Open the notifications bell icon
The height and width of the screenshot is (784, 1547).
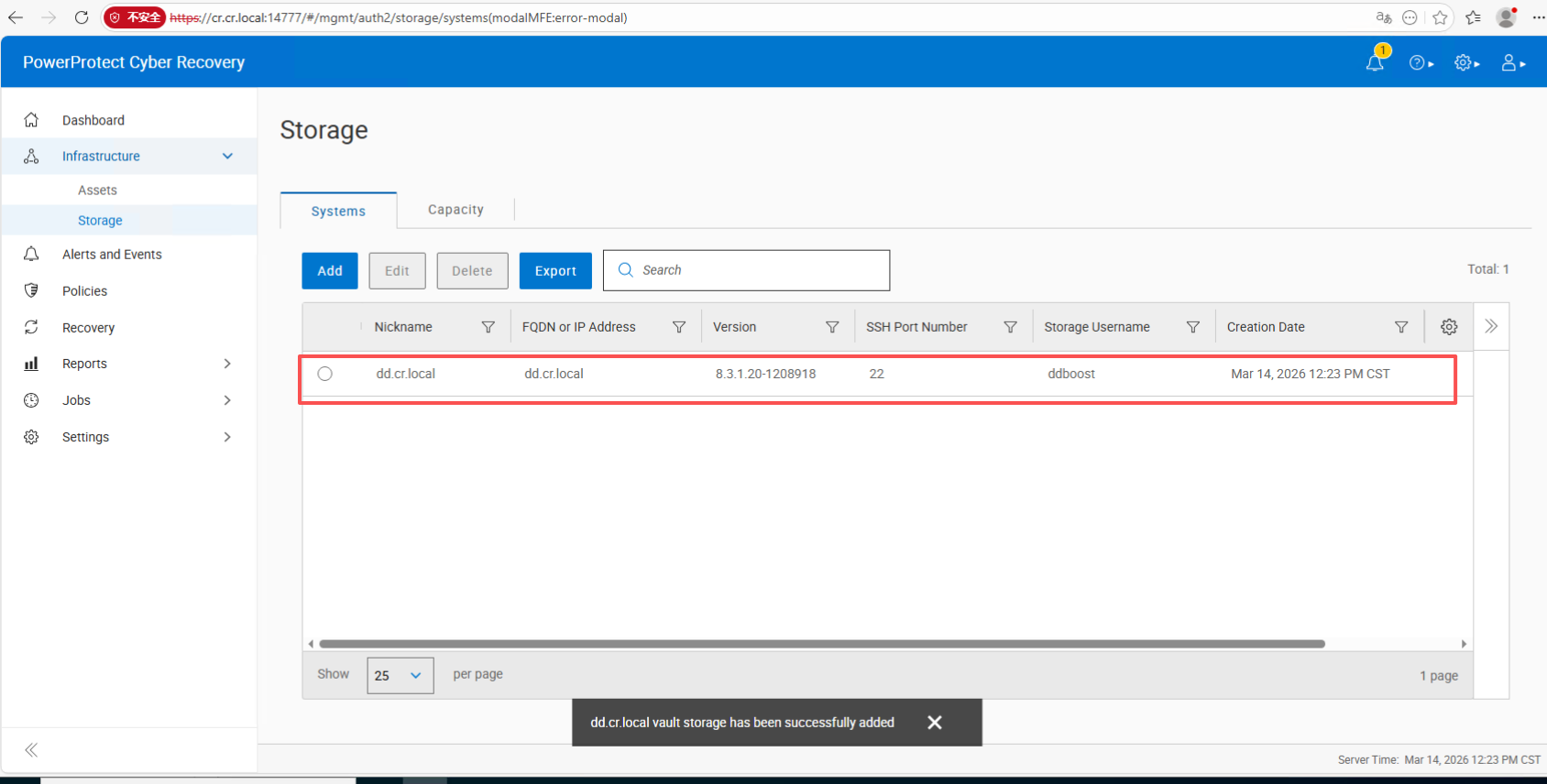pos(1375,62)
